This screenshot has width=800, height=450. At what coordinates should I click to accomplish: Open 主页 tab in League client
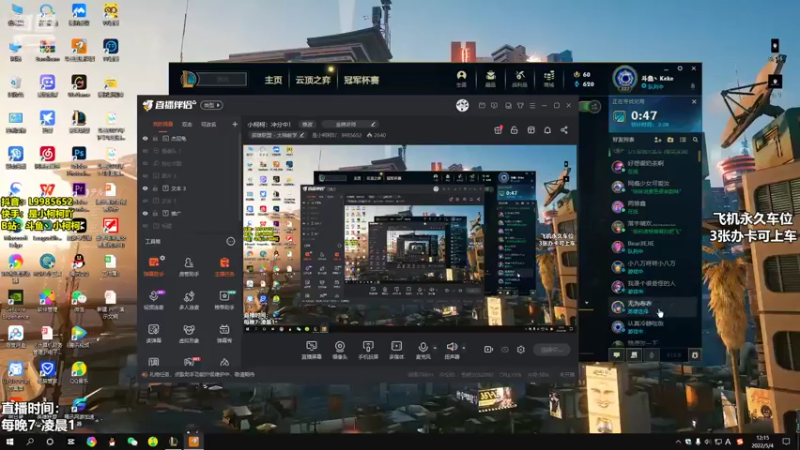click(273, 80)
